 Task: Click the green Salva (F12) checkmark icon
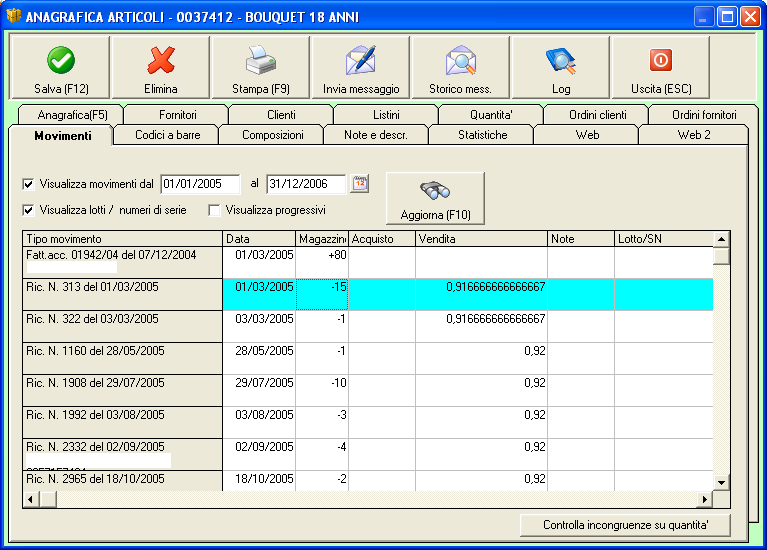tap(61, 60)
